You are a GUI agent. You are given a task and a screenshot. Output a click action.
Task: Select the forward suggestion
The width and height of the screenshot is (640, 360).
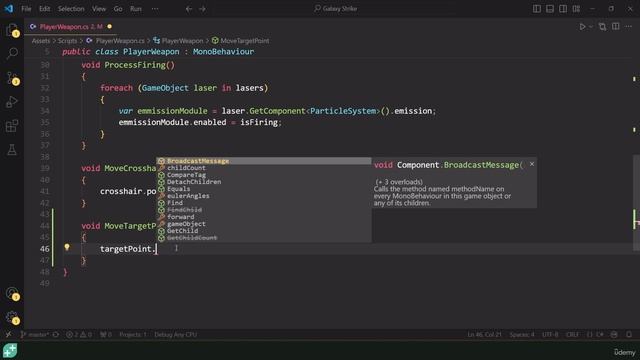click(x=264, y=217)
